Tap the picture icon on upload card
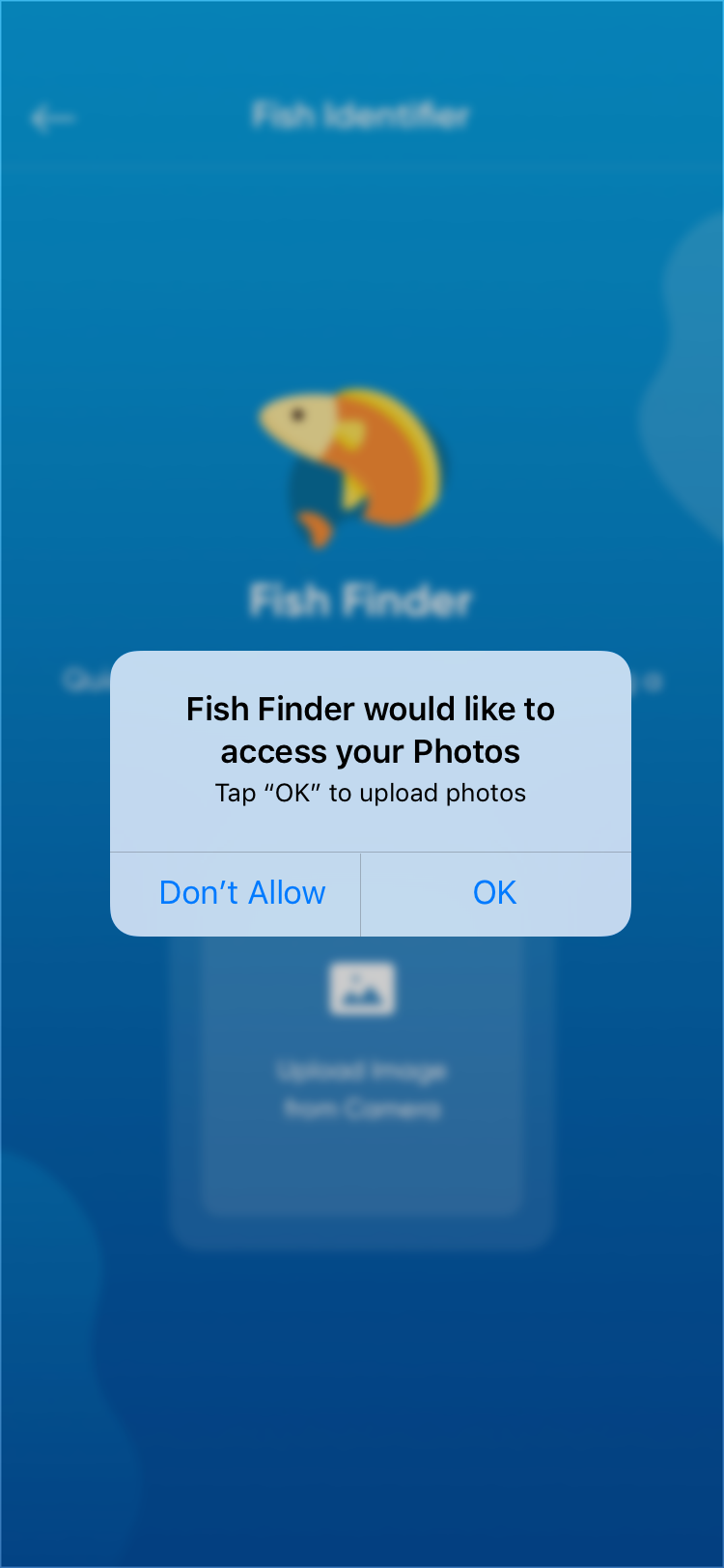Image resolution: width=724 pixels, height=1568 pixels. [x=362, y=989]
